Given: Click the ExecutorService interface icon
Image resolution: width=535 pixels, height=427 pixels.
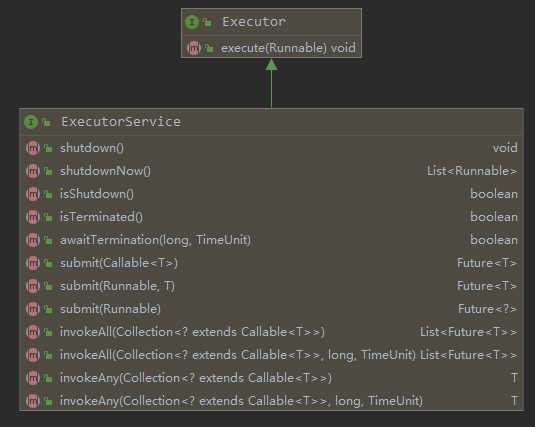Looking at the screenshot, I should (x=31, y=122).
